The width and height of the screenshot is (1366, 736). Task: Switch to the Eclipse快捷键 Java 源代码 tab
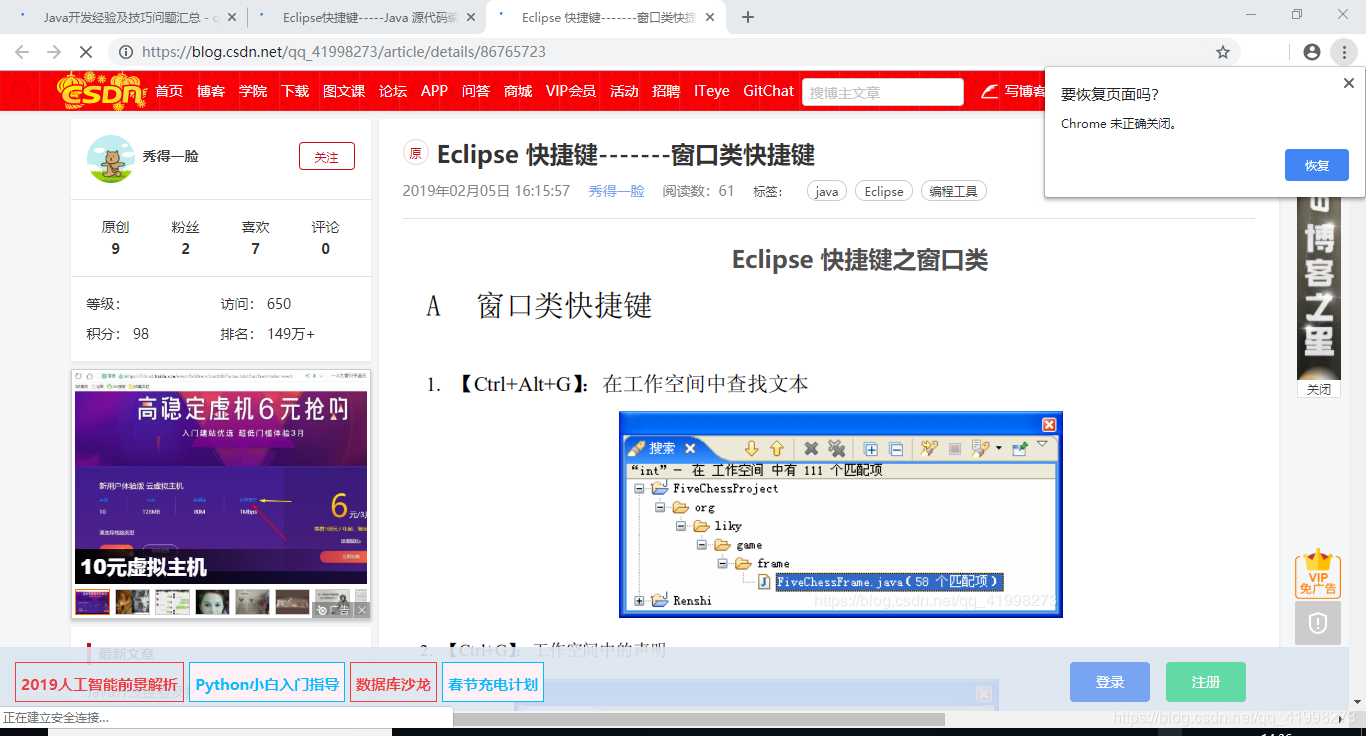pos(365,17)
